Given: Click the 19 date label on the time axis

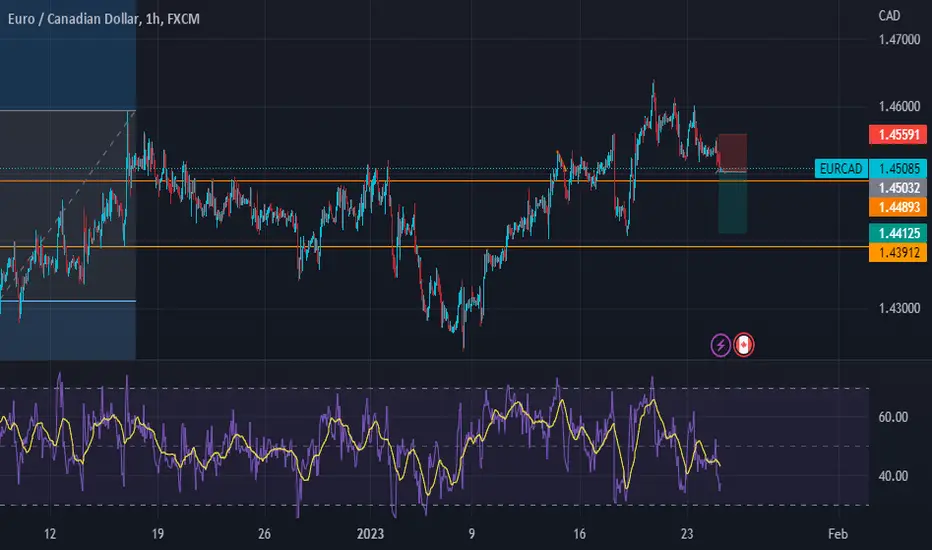Looking at the screenshot, I should (158, 534).
